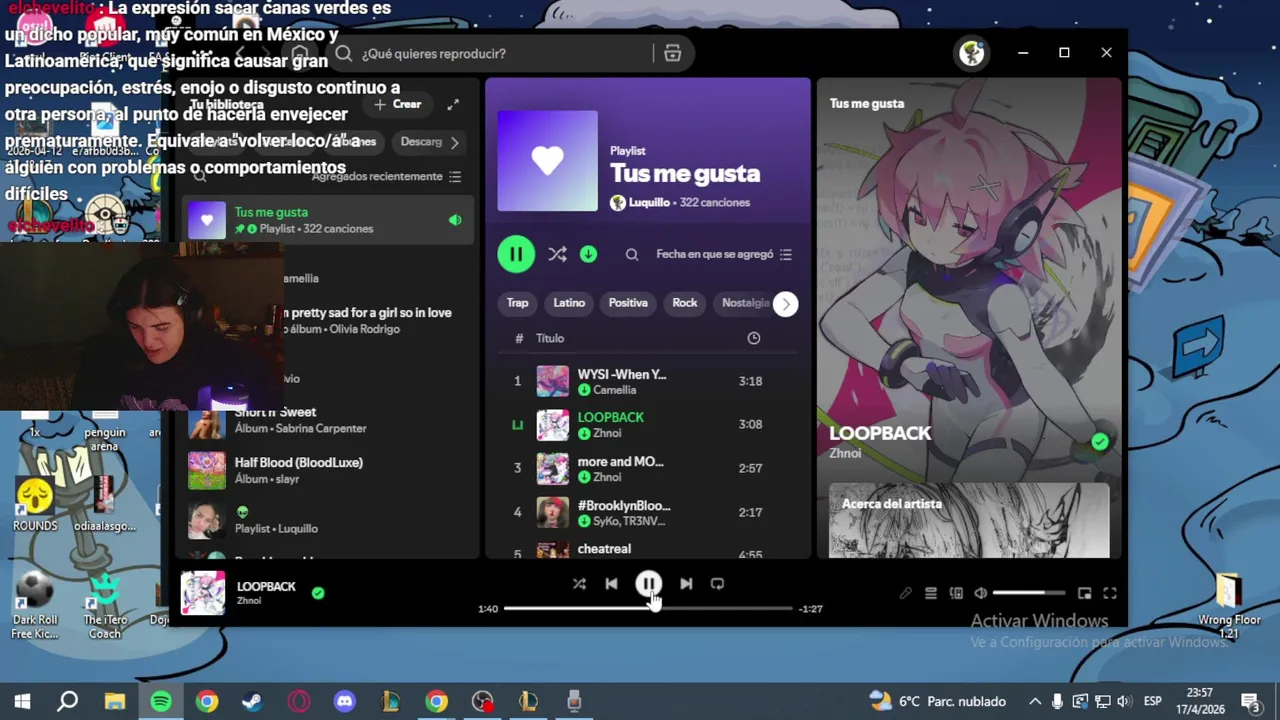This screenshot has height=720, width=1280.
Task: Select the Descarg filter chip in library
Action: point(421,142)
